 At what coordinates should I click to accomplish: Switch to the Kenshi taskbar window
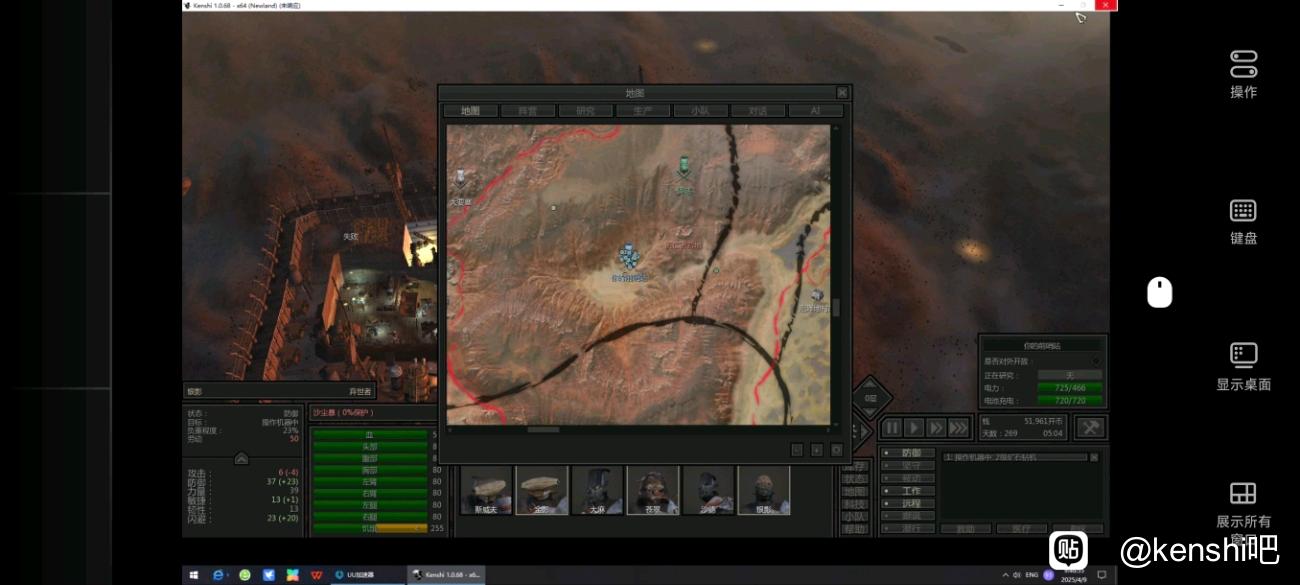447,575
